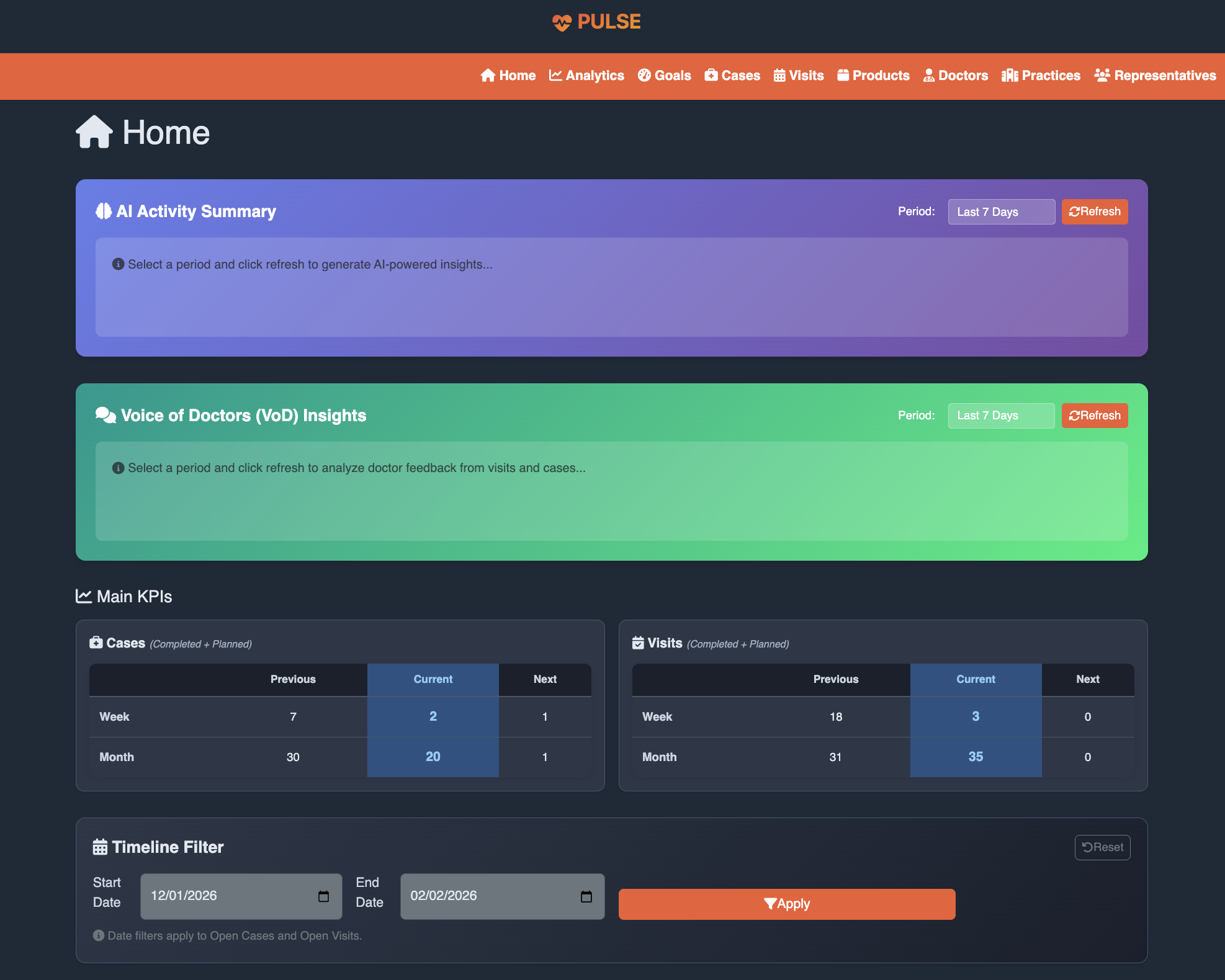The image size is (1225, 980).
Task: Click the Representatives group icon
Action: [x=1102, y=76]
